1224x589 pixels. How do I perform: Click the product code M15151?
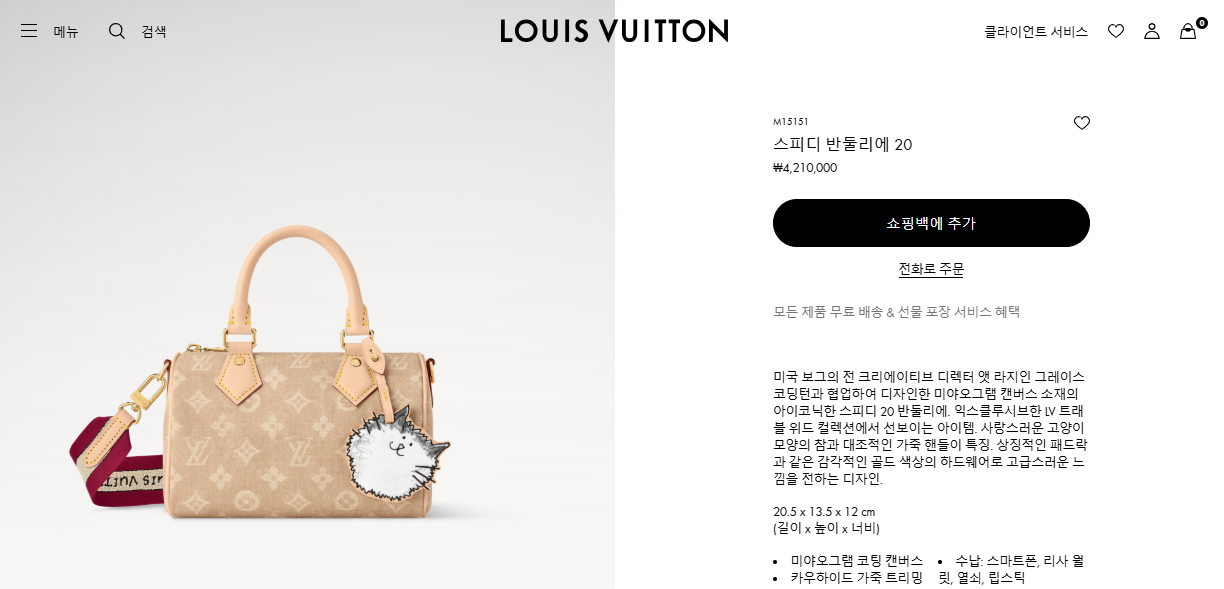tap(791, 121)
